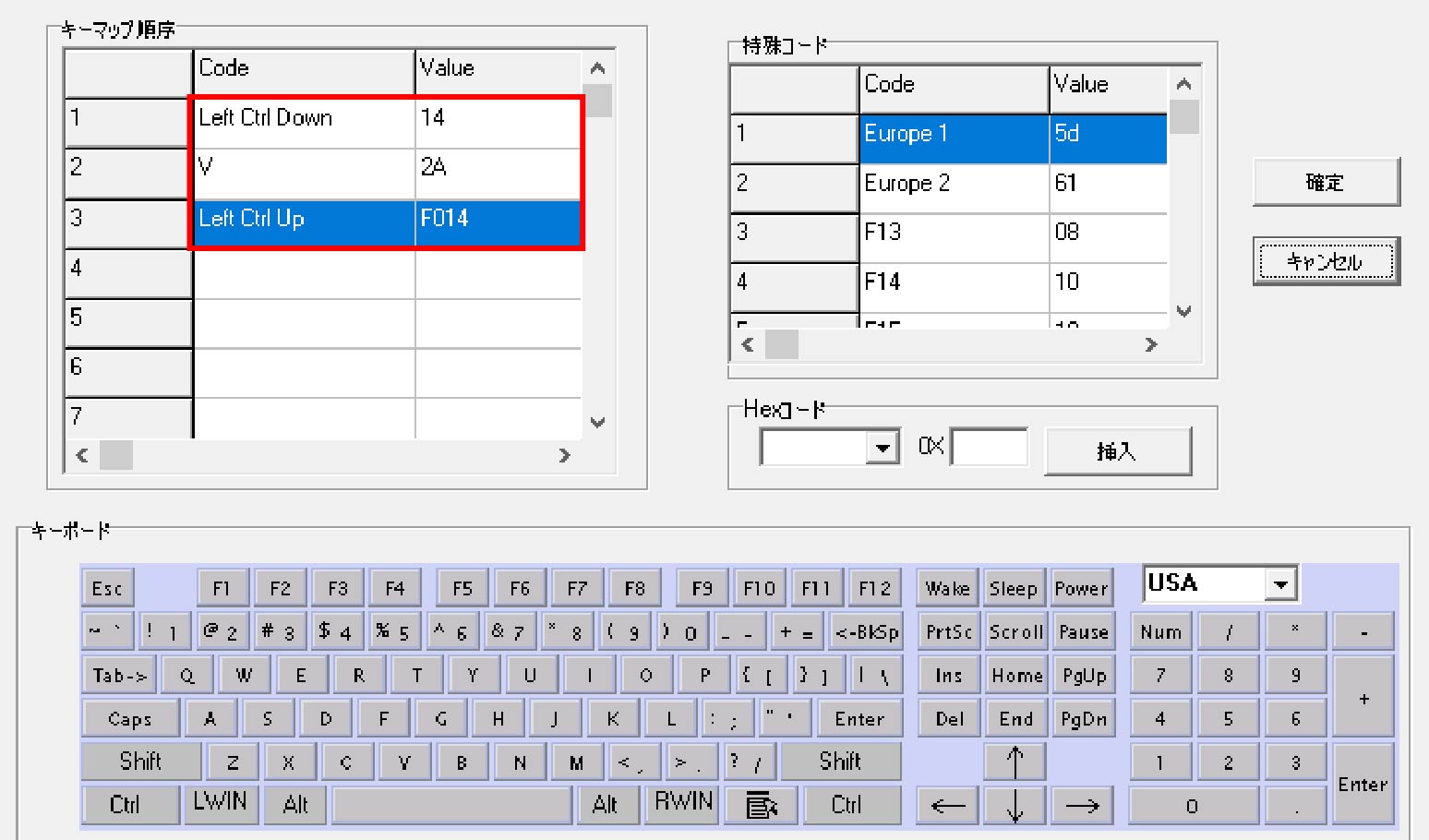Click the Tab-> key
Screen dimensions: 1429x840
tap(119, 676)
